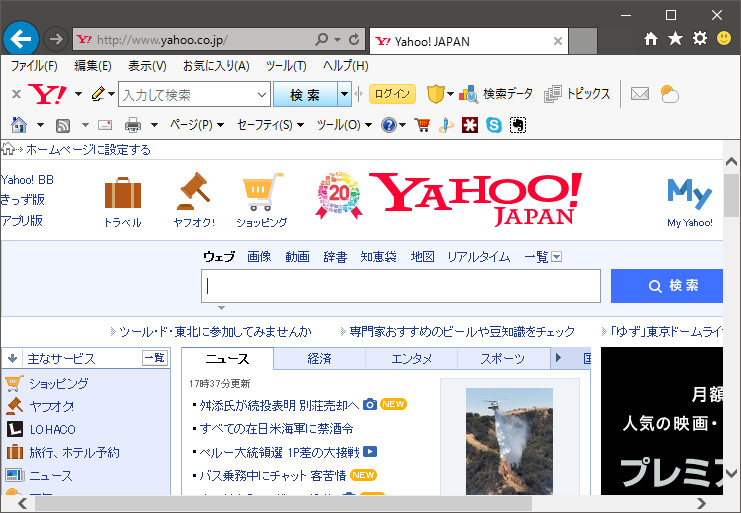
Task: Click the Read mail command bar icon
Action: (x=105, y=125)
